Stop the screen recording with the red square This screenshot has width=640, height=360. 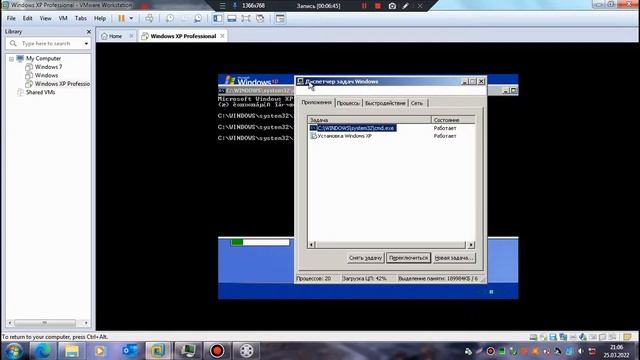pyautogui.click(x=378, y=6)
